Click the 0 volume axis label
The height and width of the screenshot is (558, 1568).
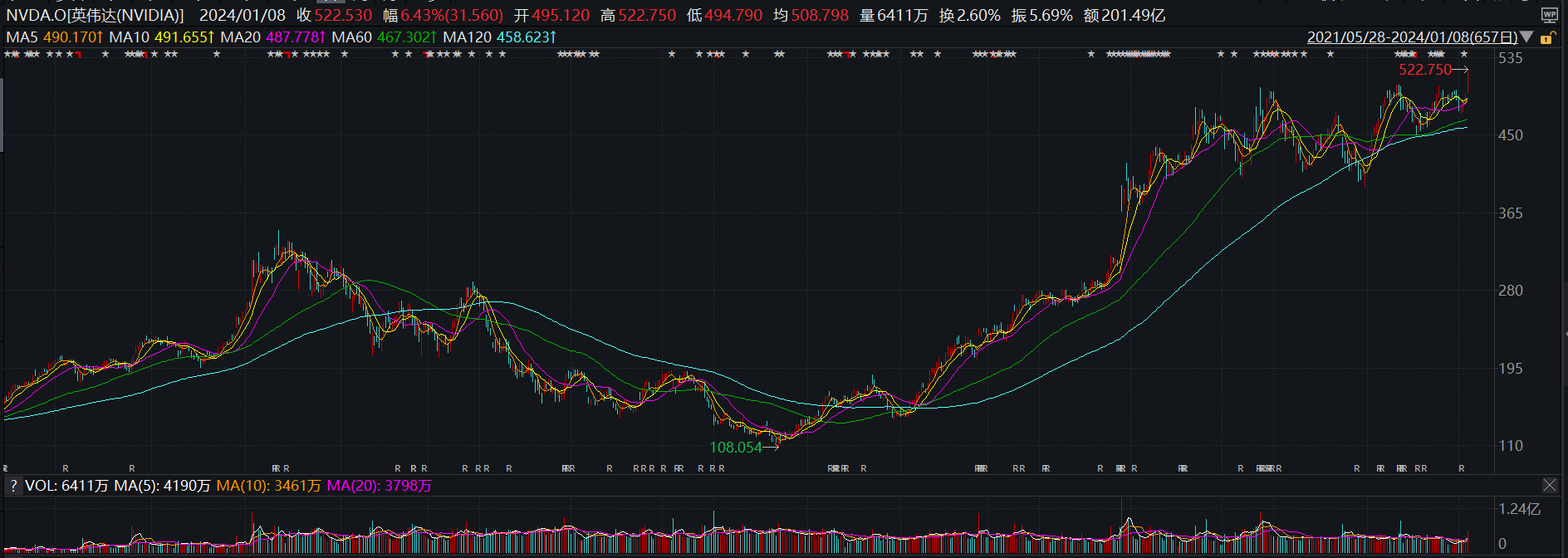point(1502,544)
